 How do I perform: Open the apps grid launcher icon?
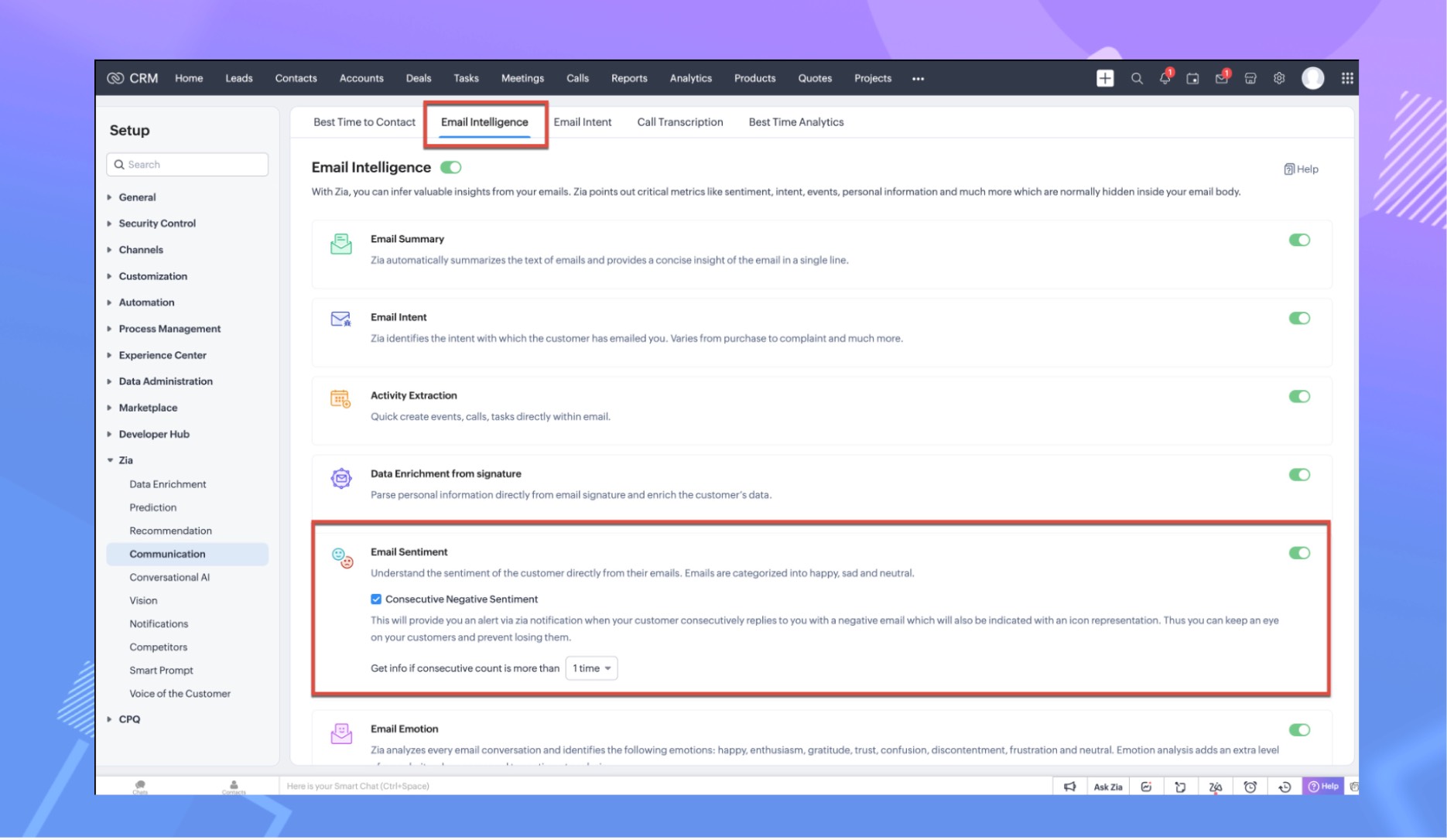click(1346, 78)
